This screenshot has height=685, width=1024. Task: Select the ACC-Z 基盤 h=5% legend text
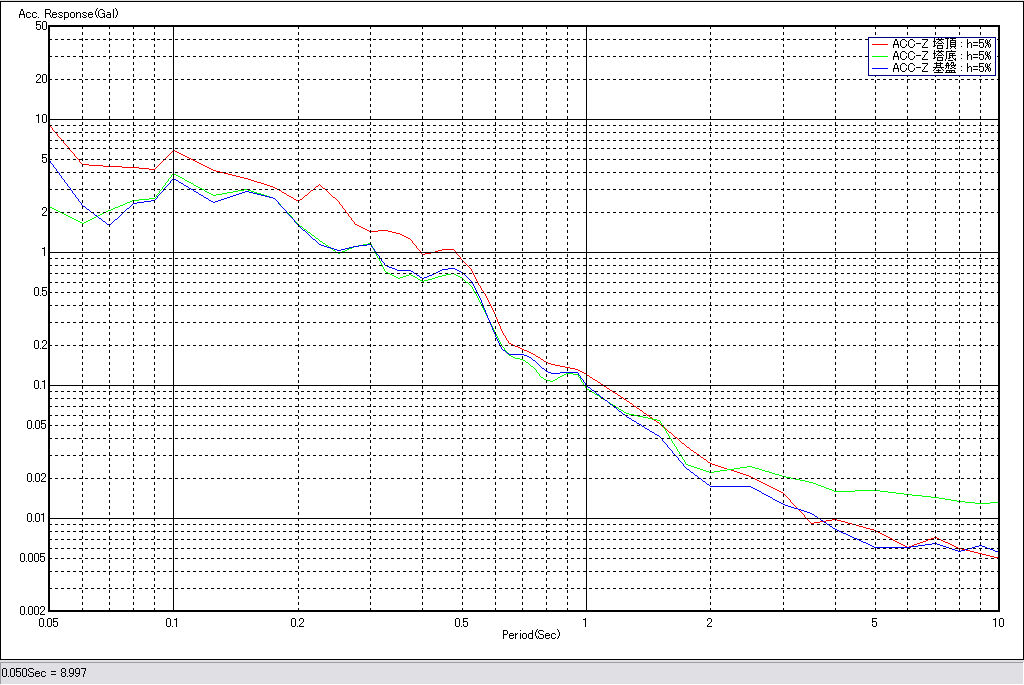tap(941, 68)
